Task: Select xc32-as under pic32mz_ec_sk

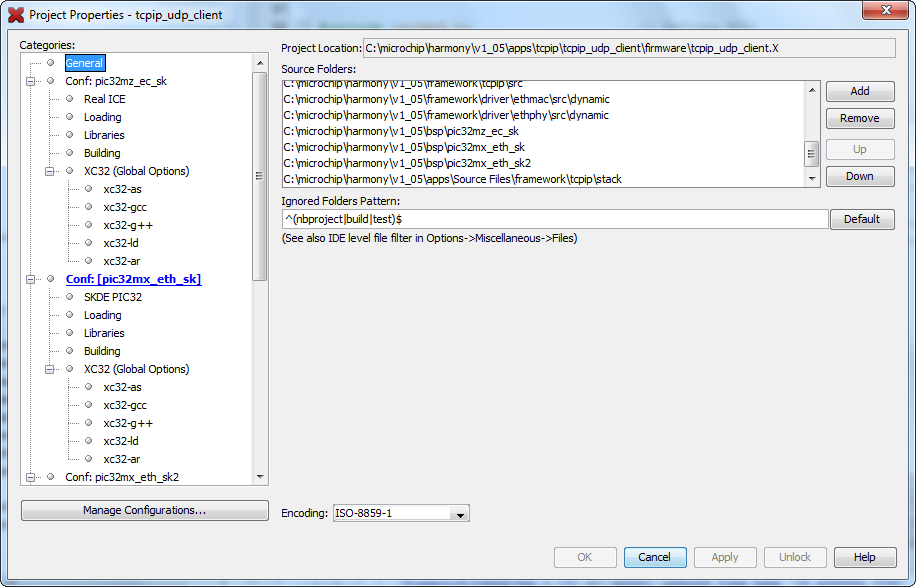Action: [x=122, y=189]
